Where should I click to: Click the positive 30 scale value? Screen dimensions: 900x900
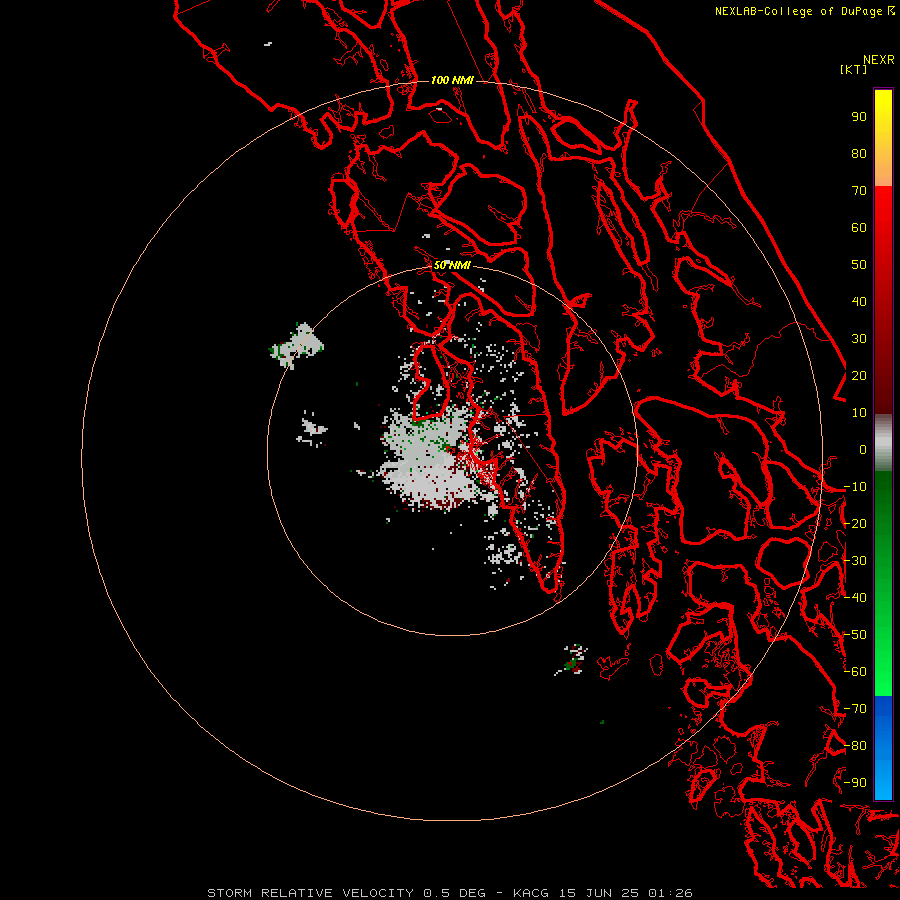859,339
